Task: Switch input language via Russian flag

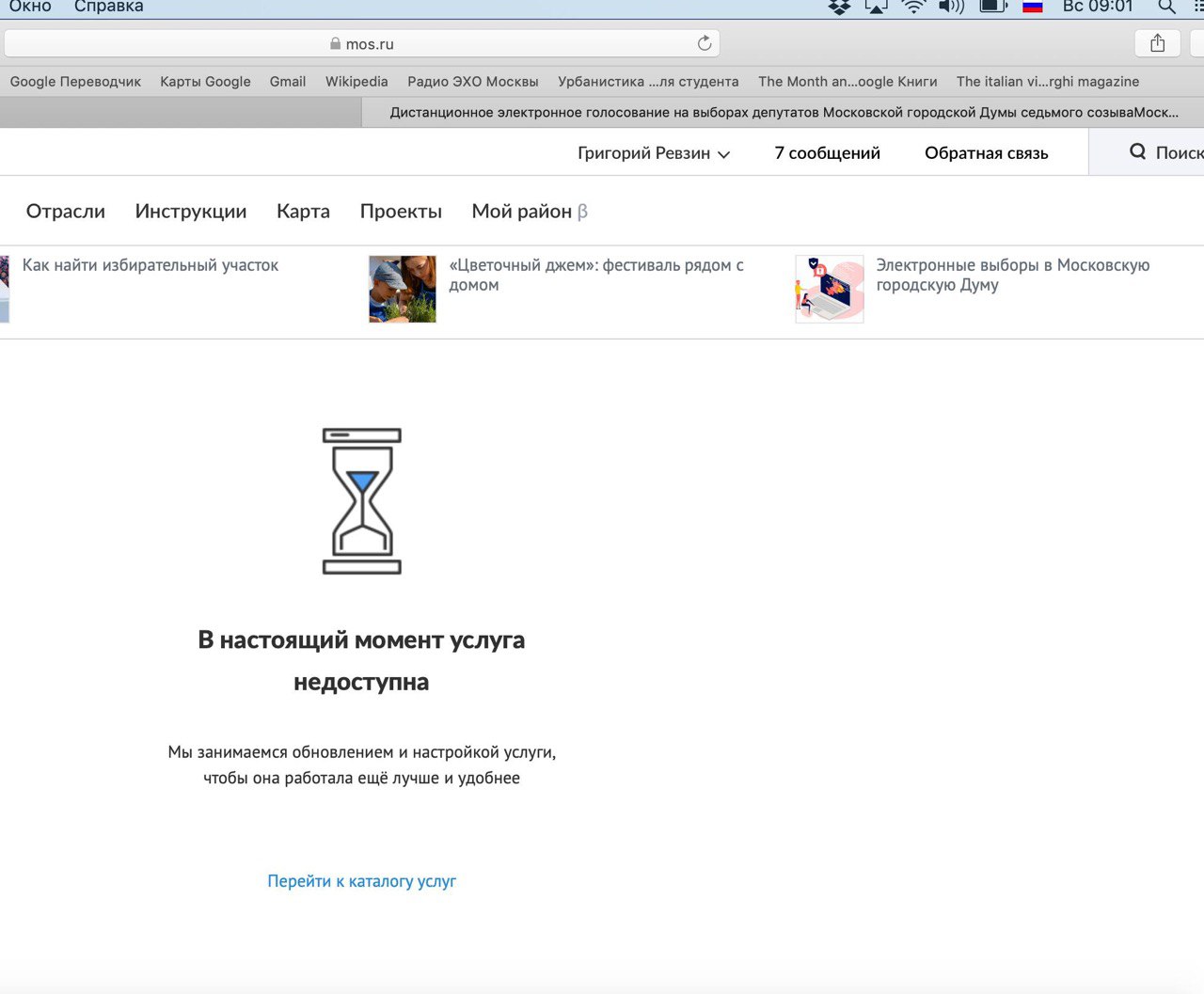Action: coord(1033,7)
